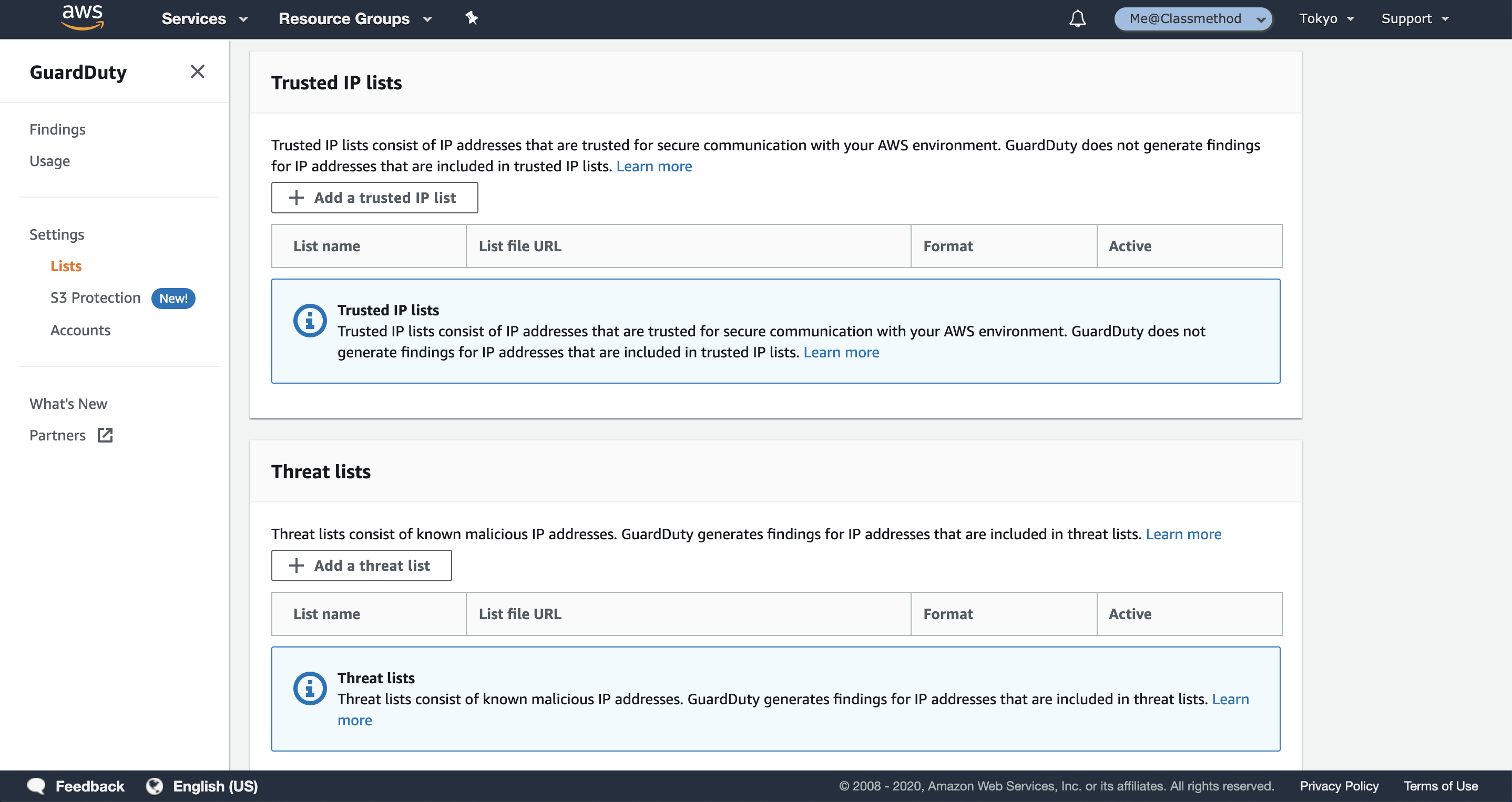Open Learn more under Trusted IP lists description
The image size is (1512, 802).
[654, 166]
